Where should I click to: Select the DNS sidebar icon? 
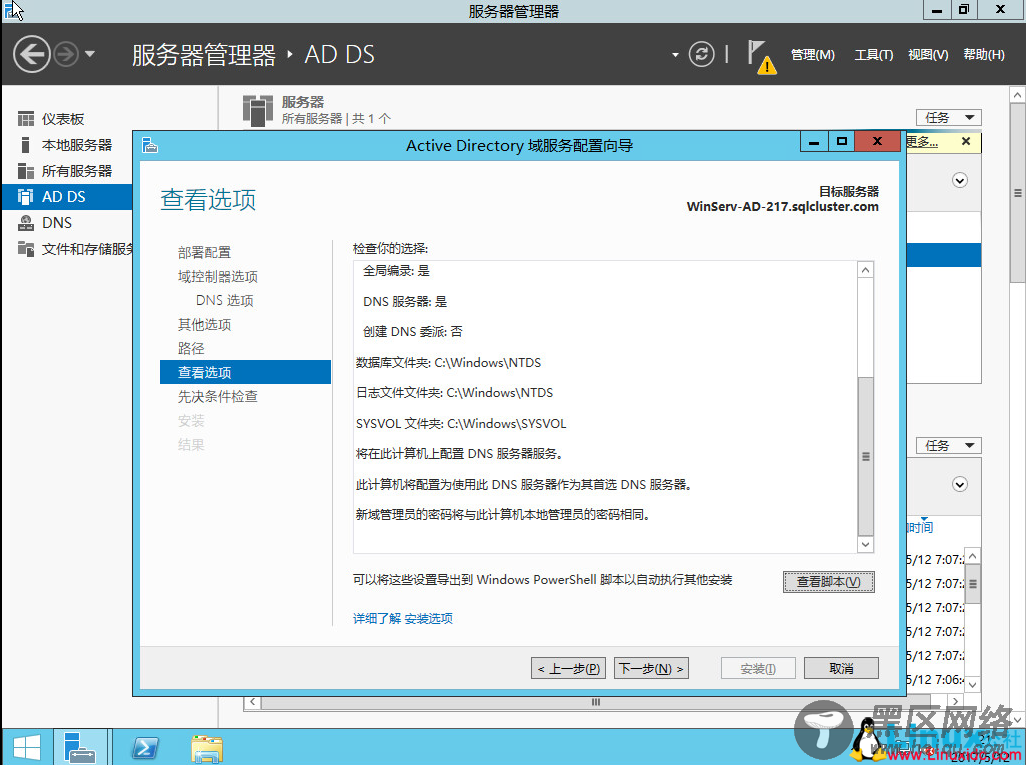(x=26, y=222)
